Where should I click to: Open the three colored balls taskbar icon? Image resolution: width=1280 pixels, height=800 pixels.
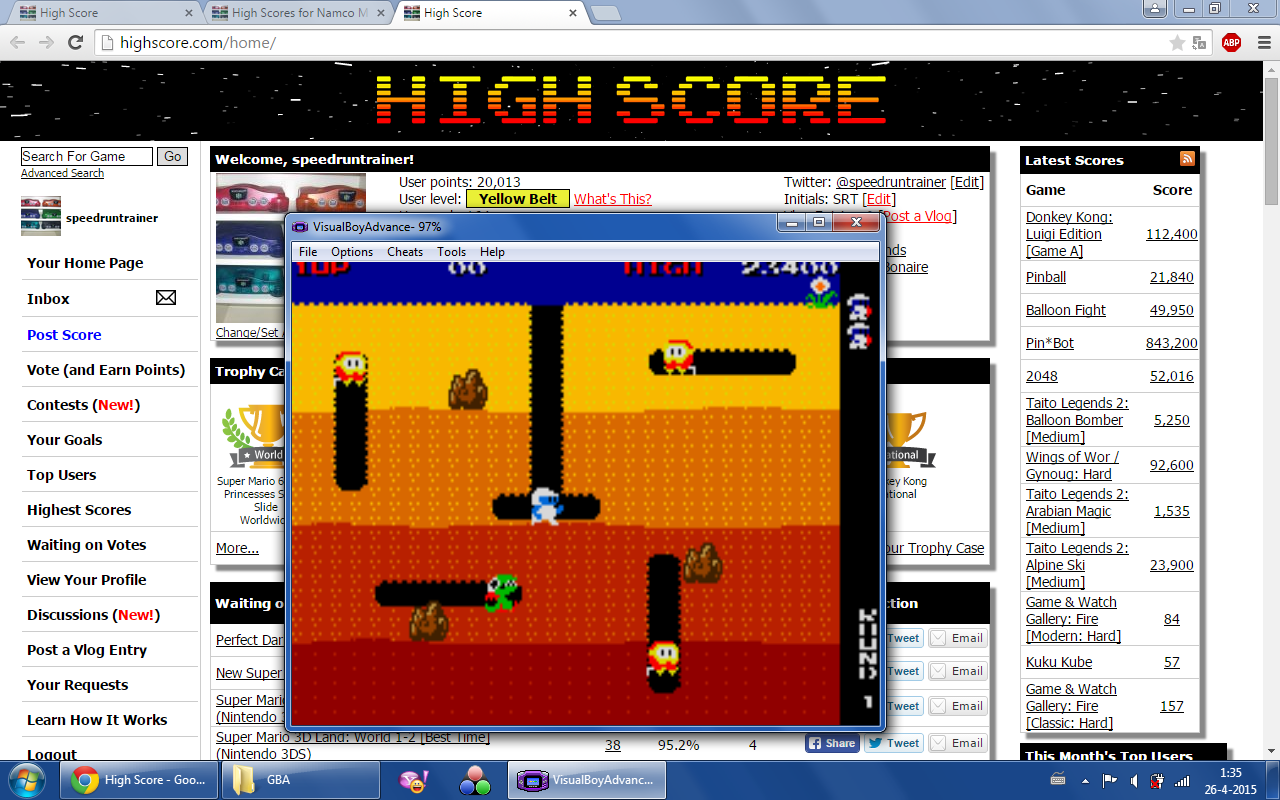click(x=474, y=780)
